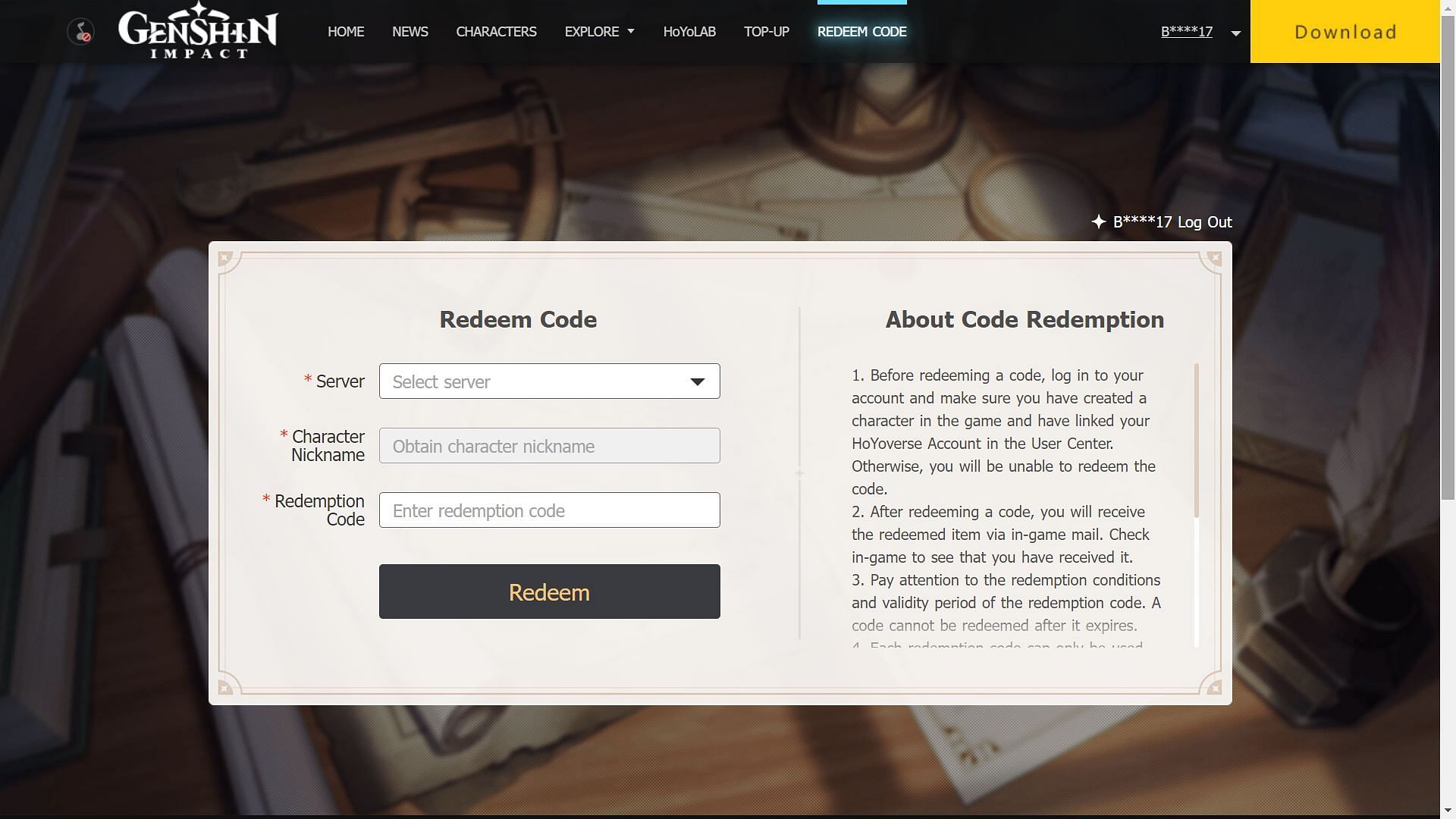Screen dimensions: 1456x819
Task: Click the CHARACTERS navigation item
Action: coord(496,31)
